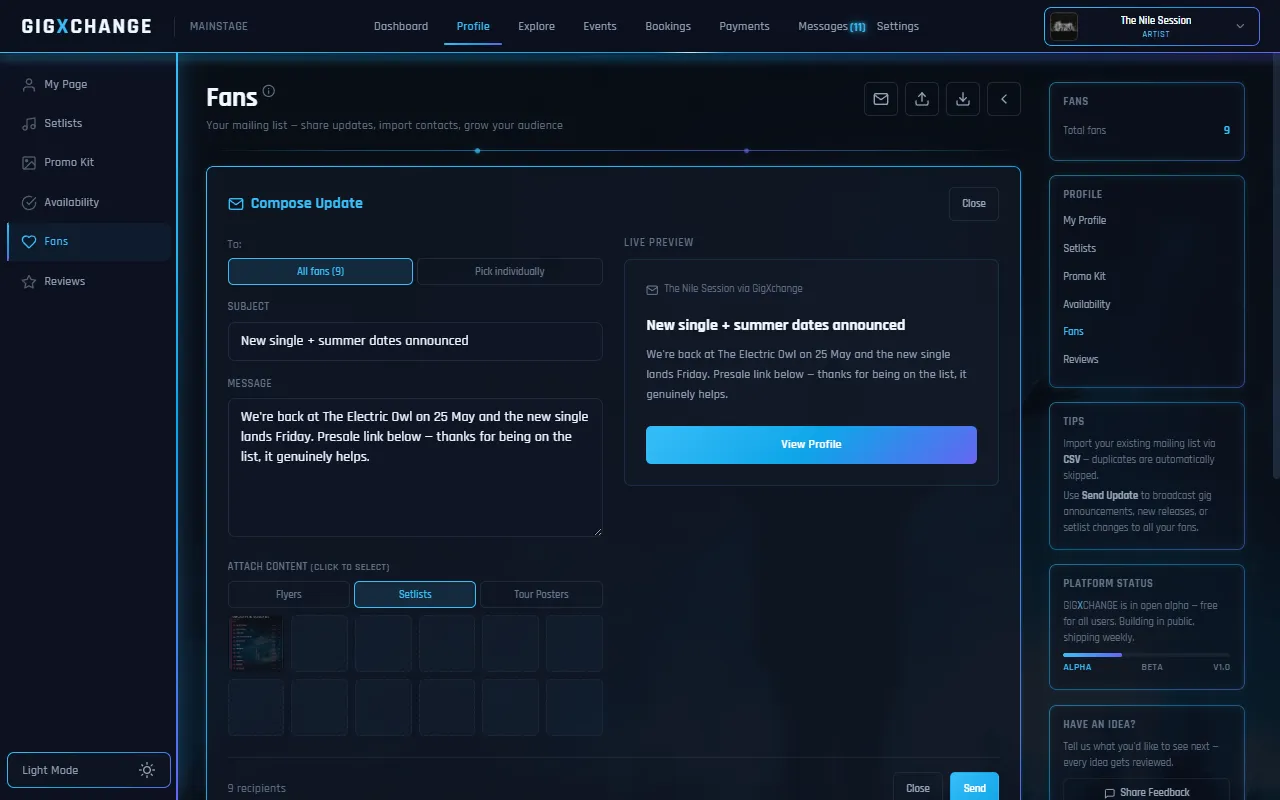The height and width of the screenshot is (800, 1280).
Task: Open Messages (11) in top navigation
Action: (x=832, y=26)
